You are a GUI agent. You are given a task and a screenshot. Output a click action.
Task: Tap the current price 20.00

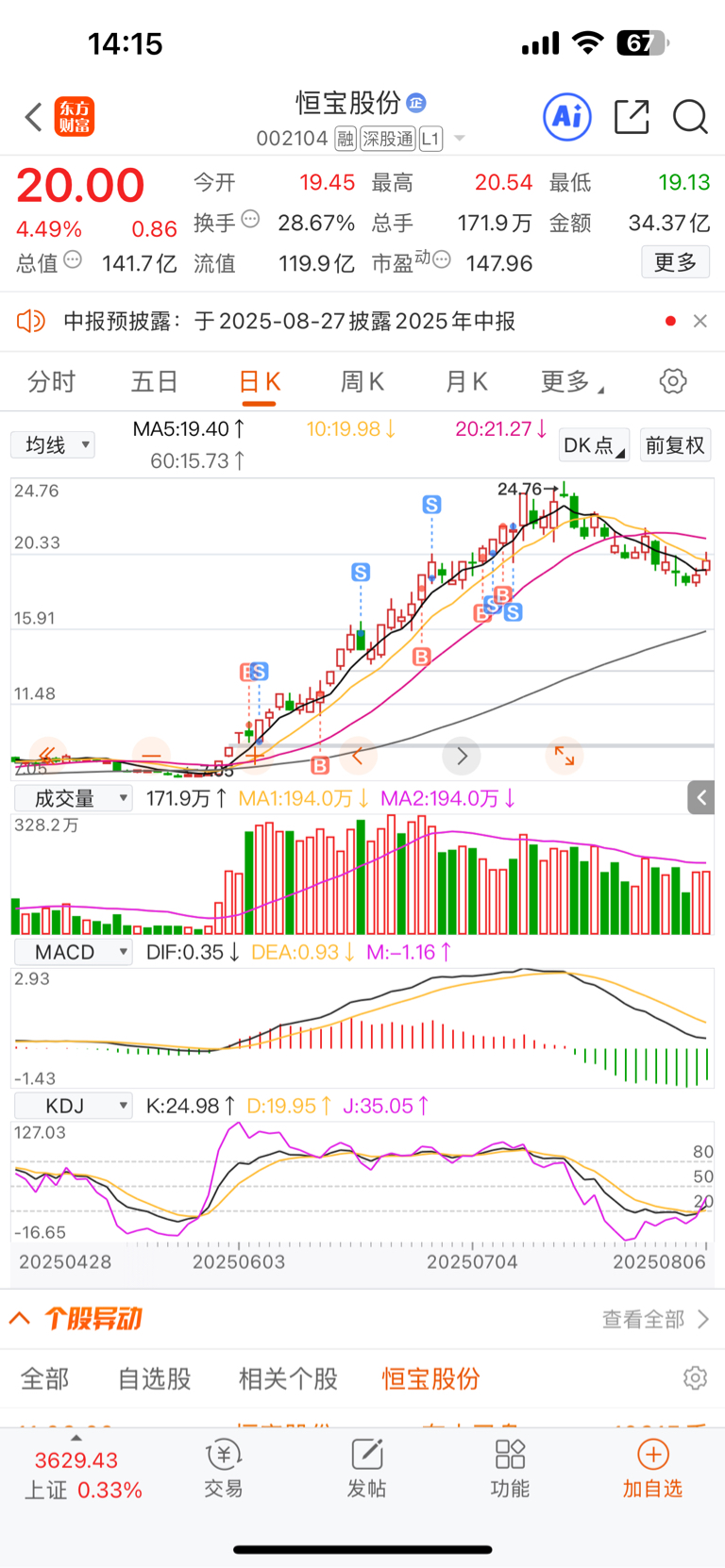tap(80, 185)
